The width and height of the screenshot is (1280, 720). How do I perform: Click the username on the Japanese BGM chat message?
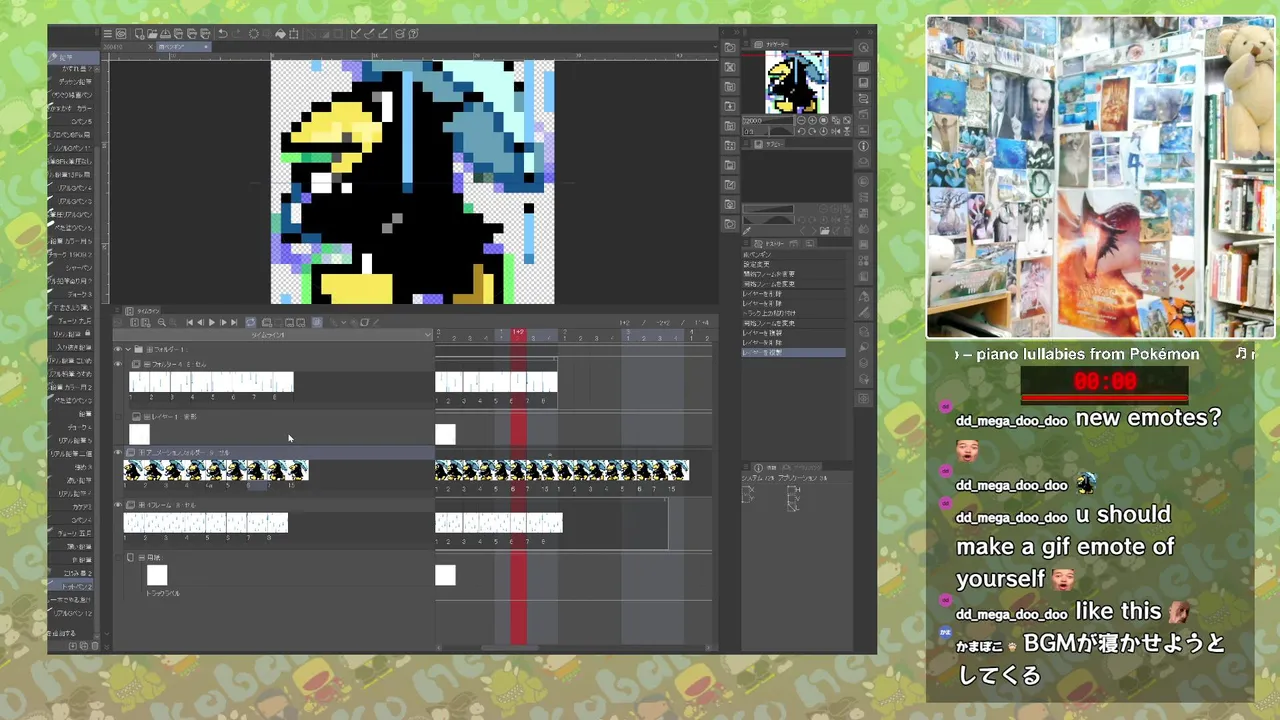980,646
